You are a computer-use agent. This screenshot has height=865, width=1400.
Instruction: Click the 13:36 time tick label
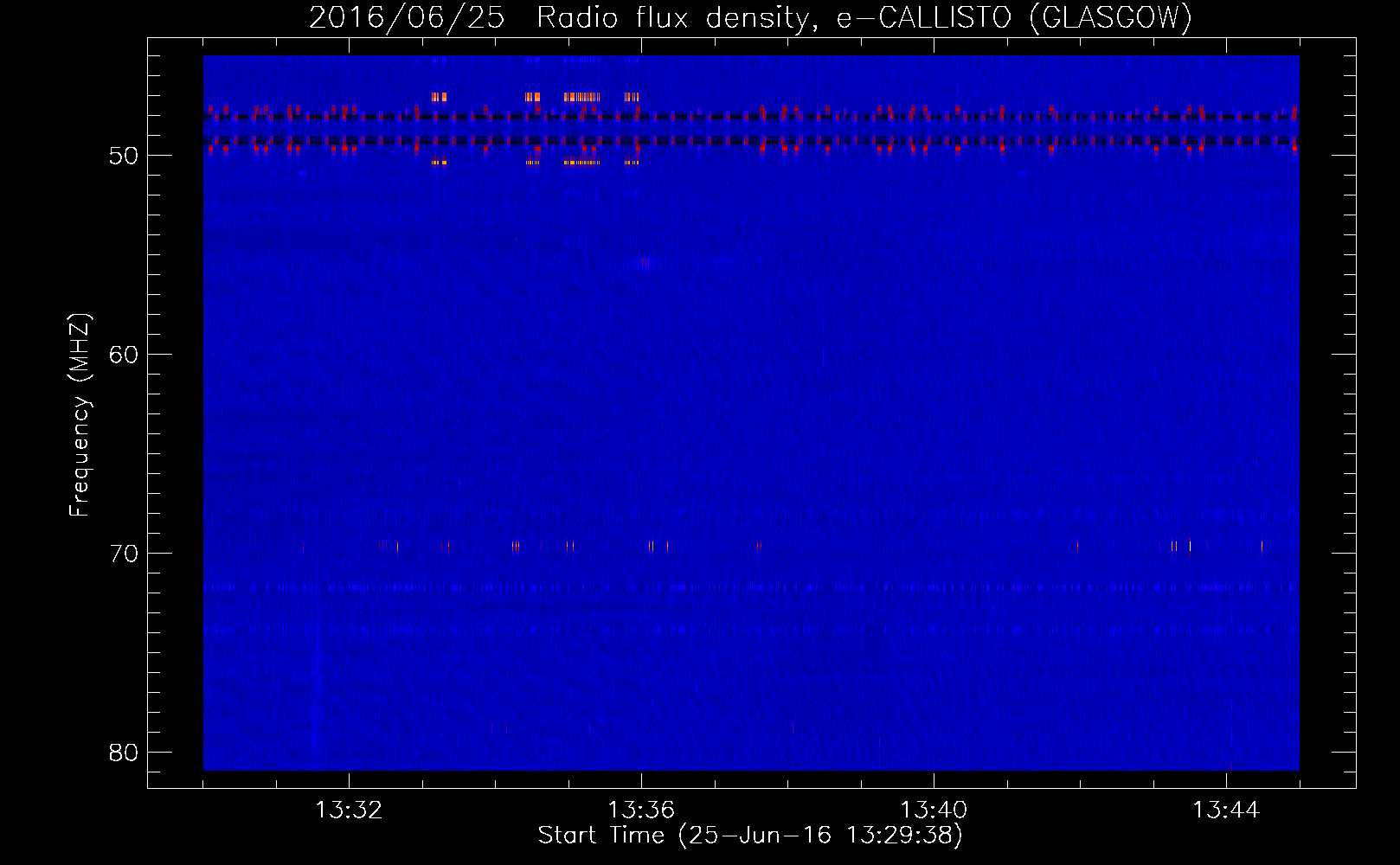click(x=641, y=811)
